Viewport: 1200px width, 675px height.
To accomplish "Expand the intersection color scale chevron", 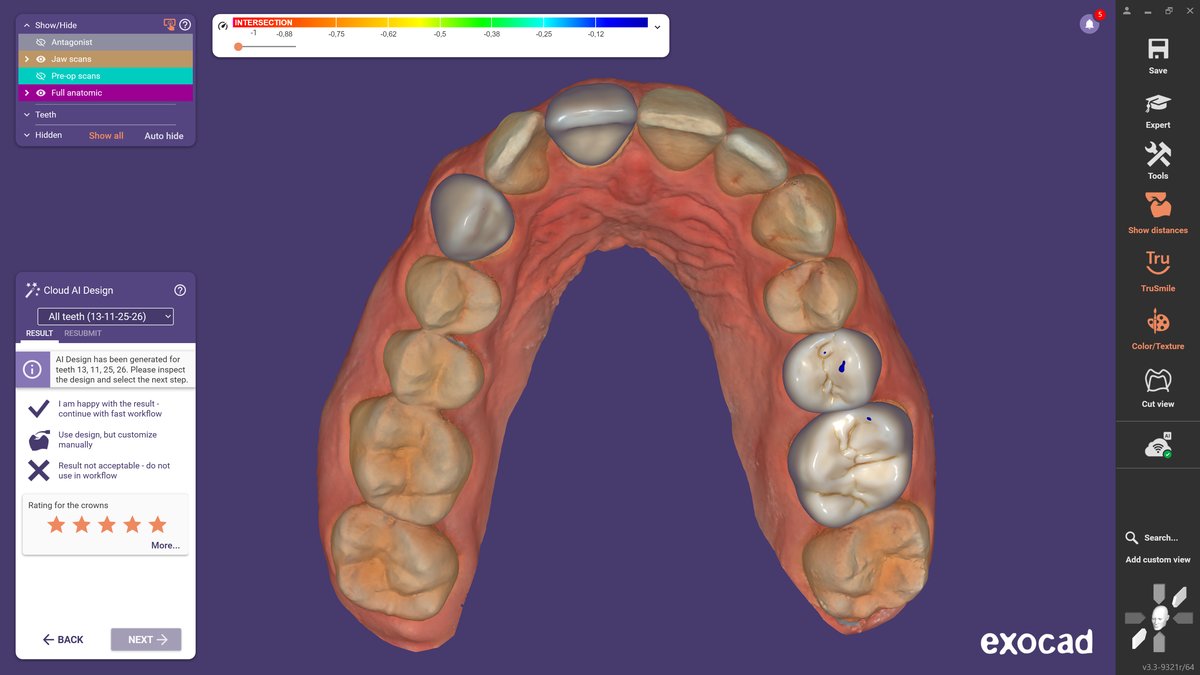I will point(657,27).
